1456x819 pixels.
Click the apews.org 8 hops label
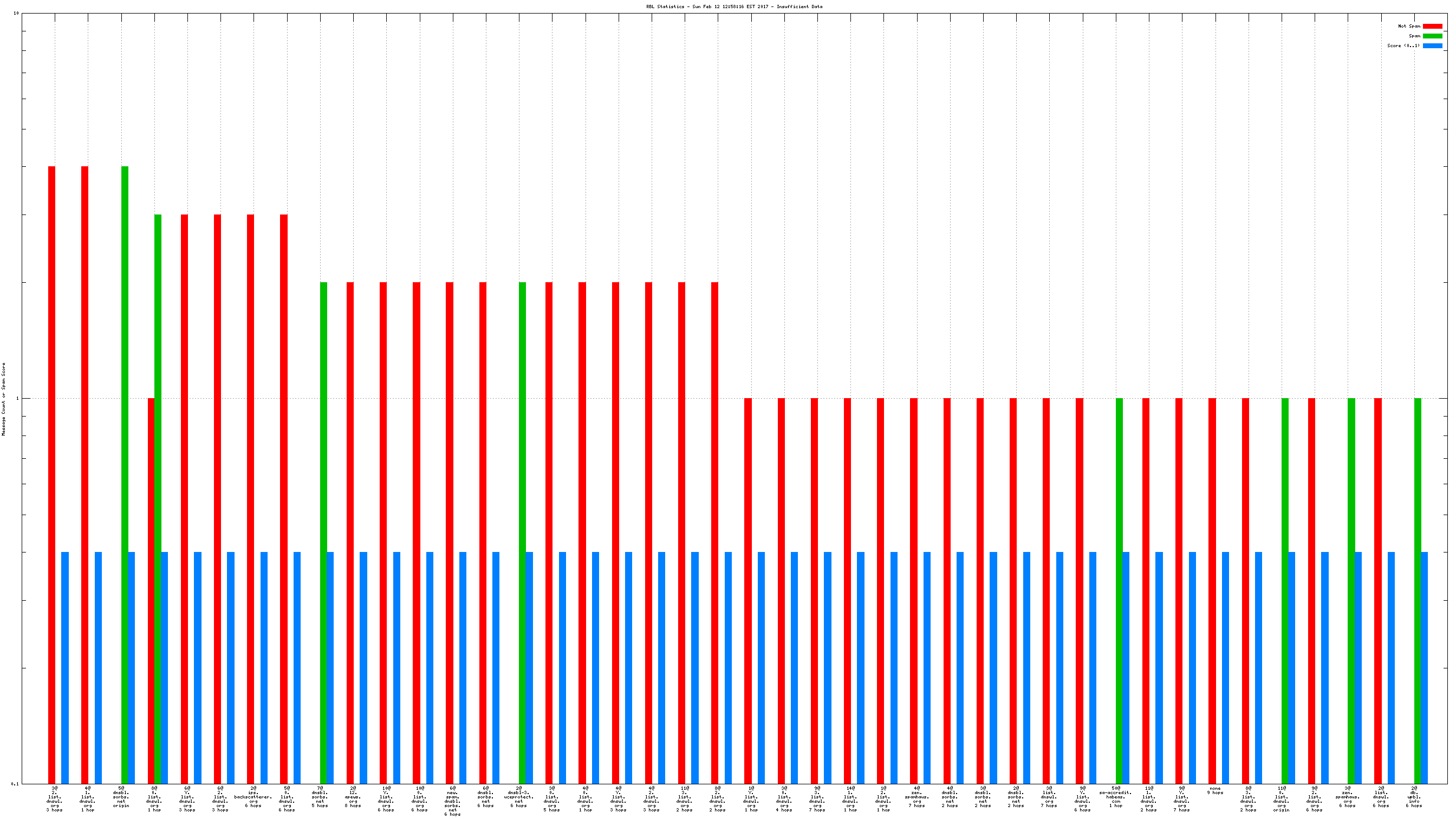click(353, 797)
